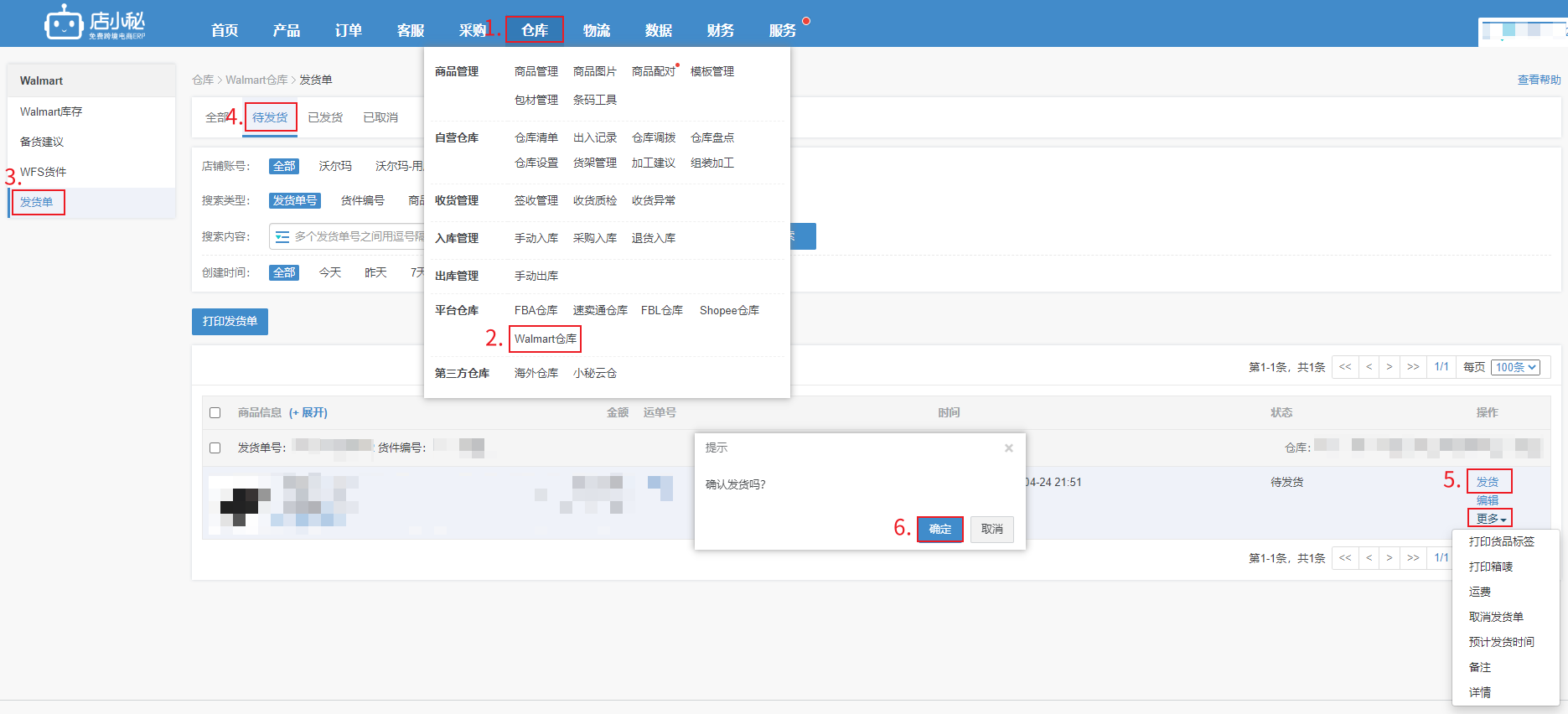The width and height of the screenshot is (1568, 714).
Task: Toggle the select-all checkbox in table header
Action: click(215, 413)
